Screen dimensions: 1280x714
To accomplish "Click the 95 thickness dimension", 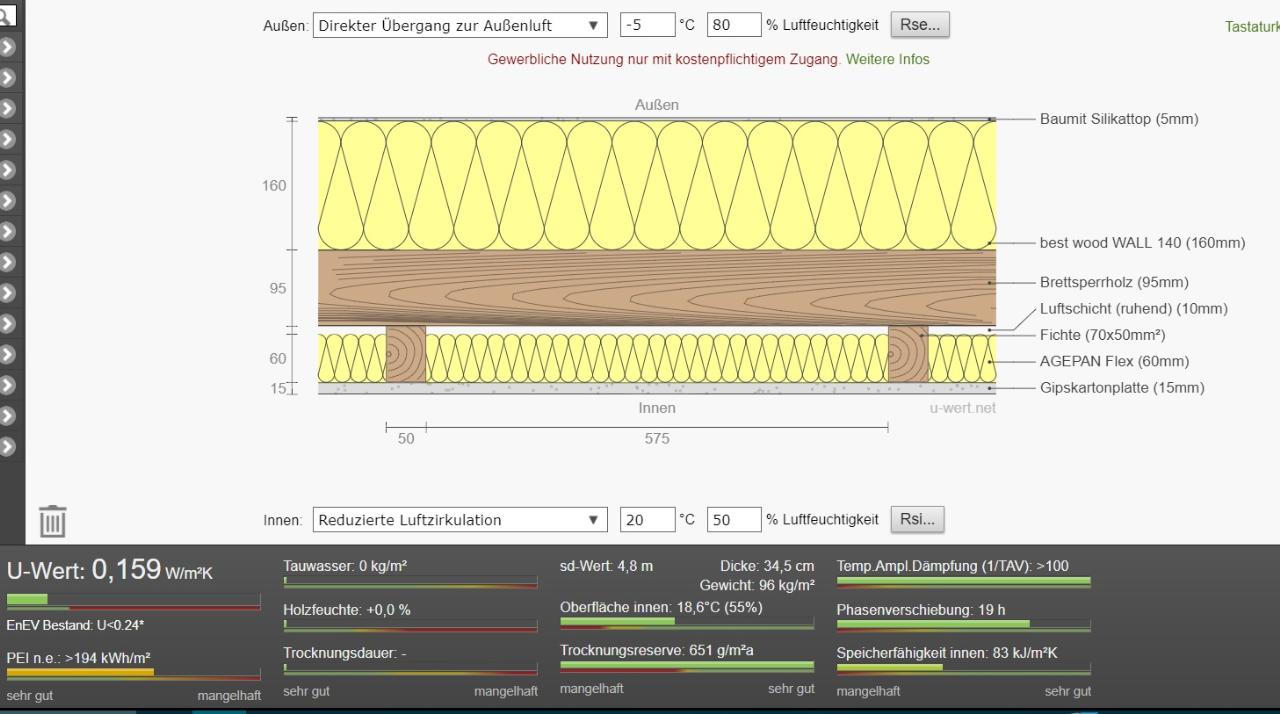I will (277, 288).
